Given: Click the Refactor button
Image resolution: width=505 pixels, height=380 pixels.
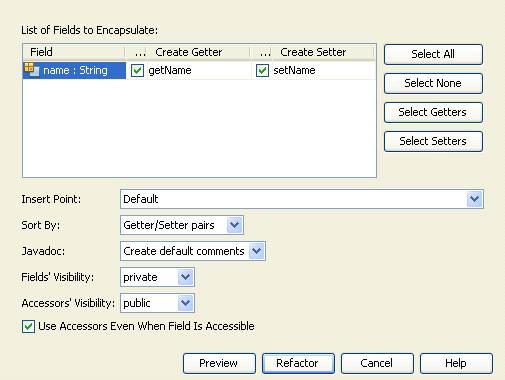Looking at the screenshot, I should [x=298, y=363].
